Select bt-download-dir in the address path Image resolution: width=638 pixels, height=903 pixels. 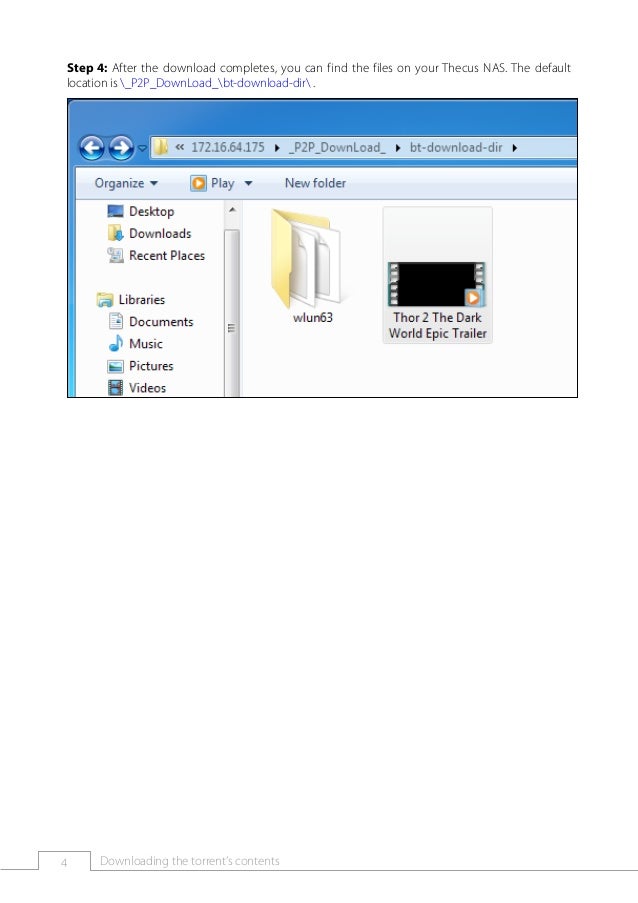tap(456, 147)
